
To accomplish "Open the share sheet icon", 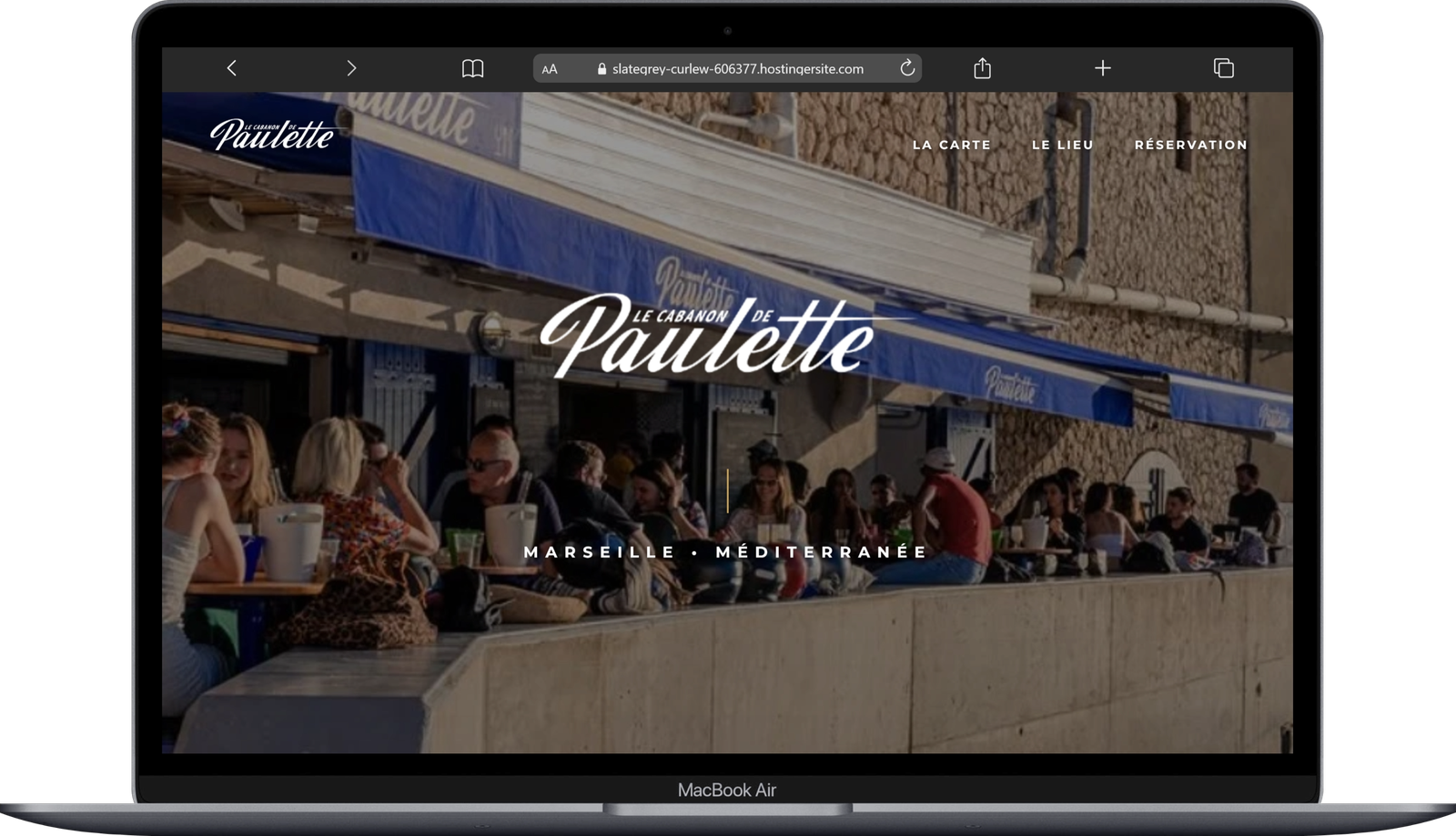I will pos(982,68).
